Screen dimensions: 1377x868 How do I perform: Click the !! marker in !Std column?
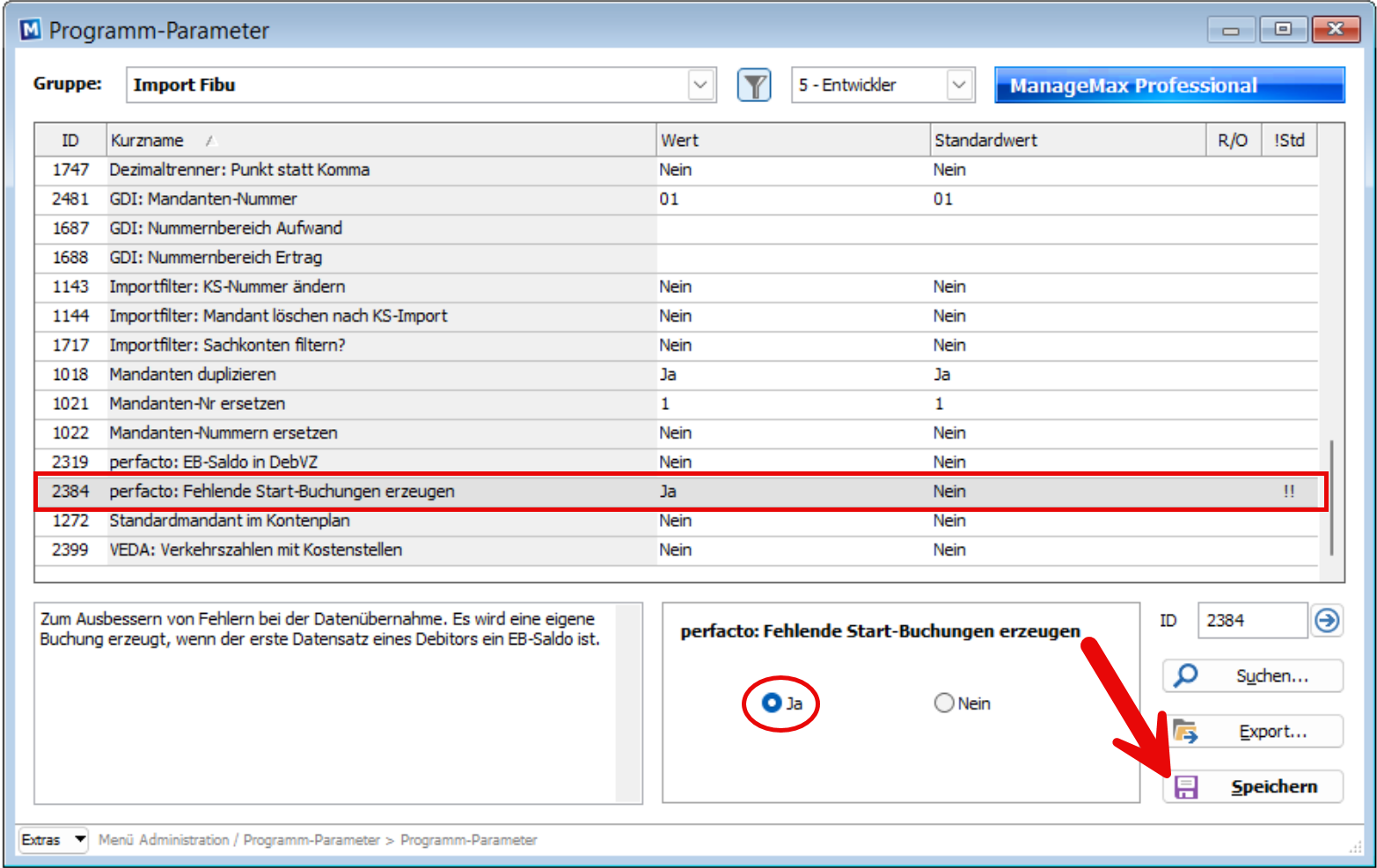point(1289,492)
